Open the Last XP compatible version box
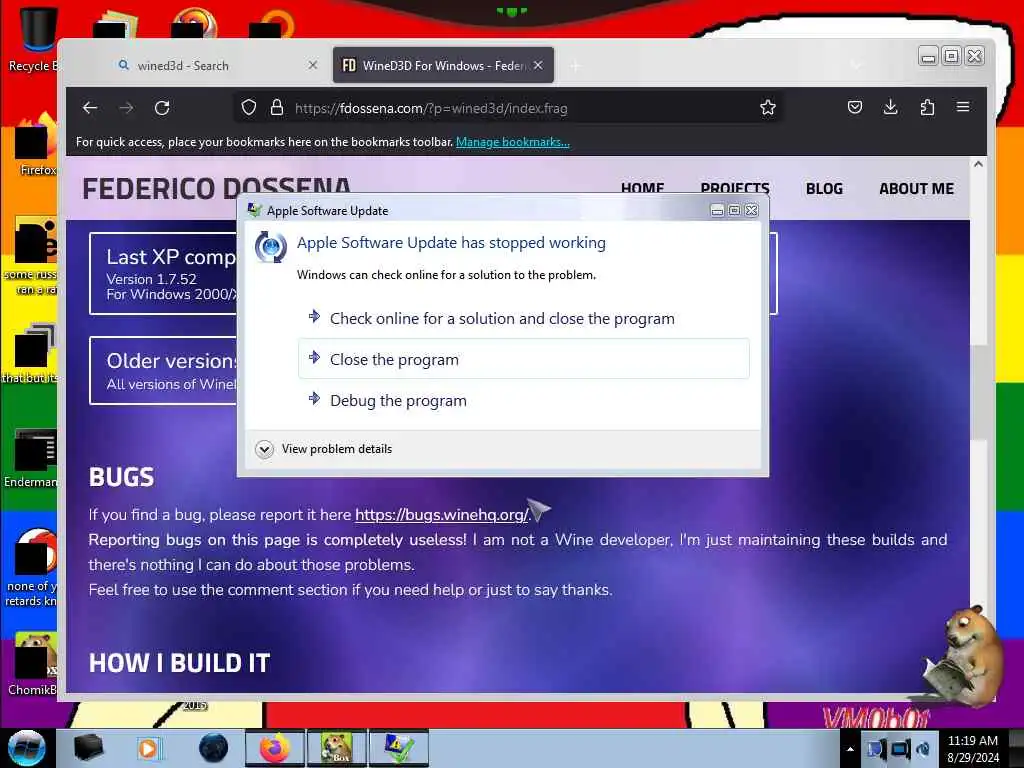Image resolution: width=1024 pixels, height=768 pixels. pyautogui.click(x=163, y=274)
